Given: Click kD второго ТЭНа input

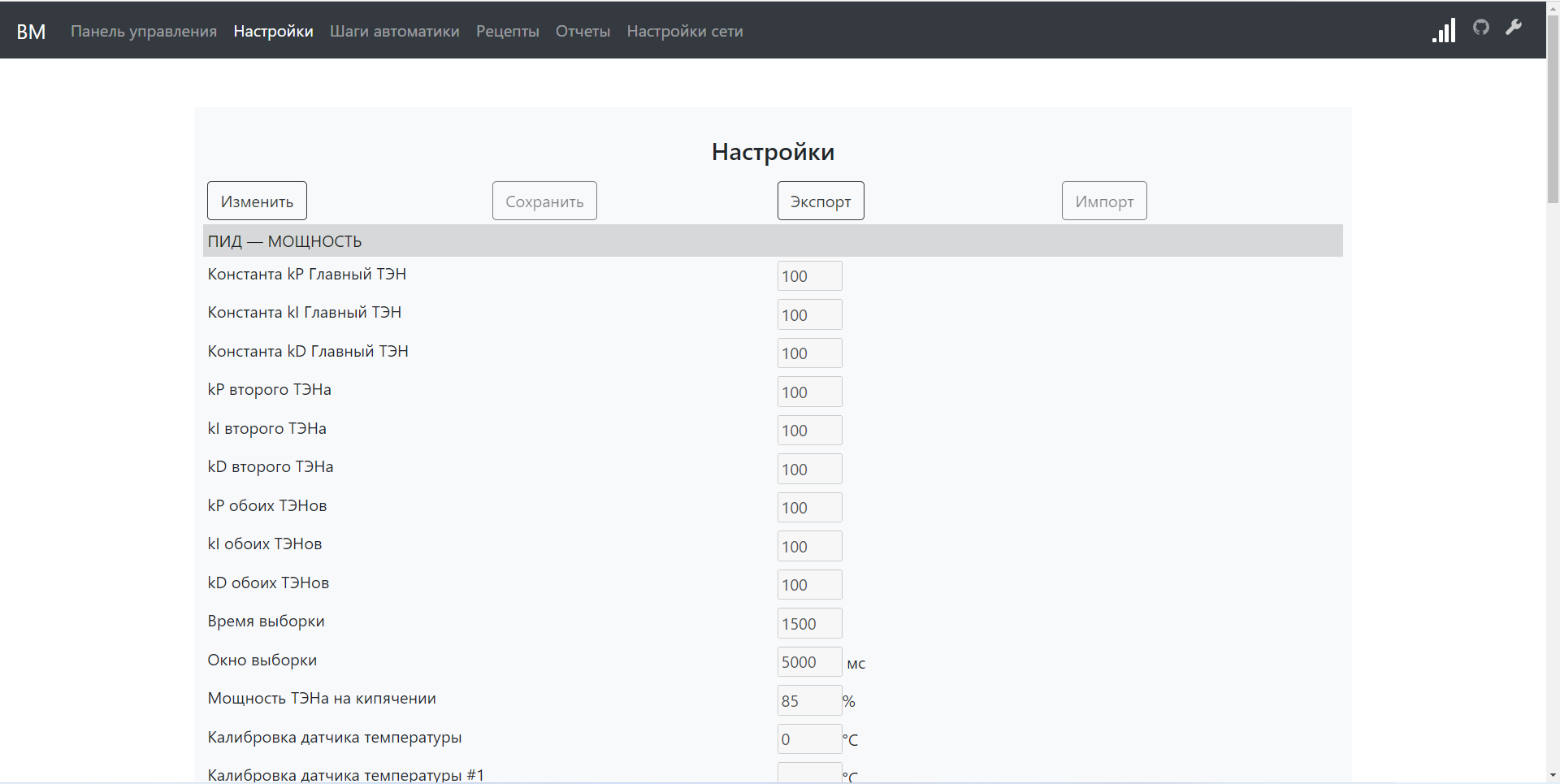Looking at the screenshot, I should tap(809, 469).
